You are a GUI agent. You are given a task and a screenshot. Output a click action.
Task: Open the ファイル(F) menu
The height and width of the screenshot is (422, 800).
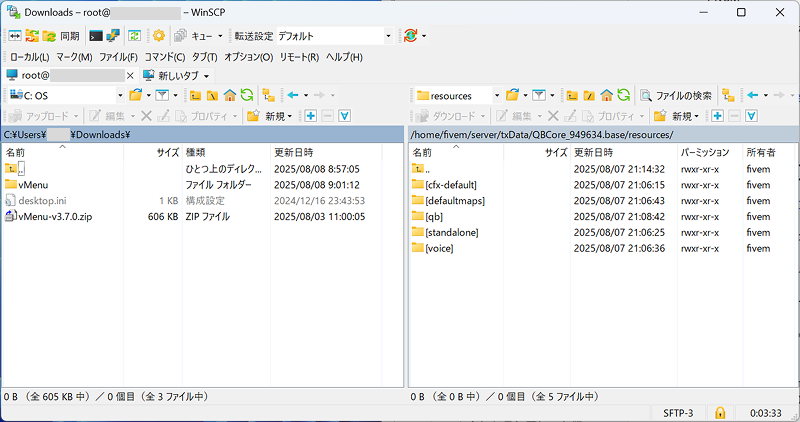[x=118, y=57]
